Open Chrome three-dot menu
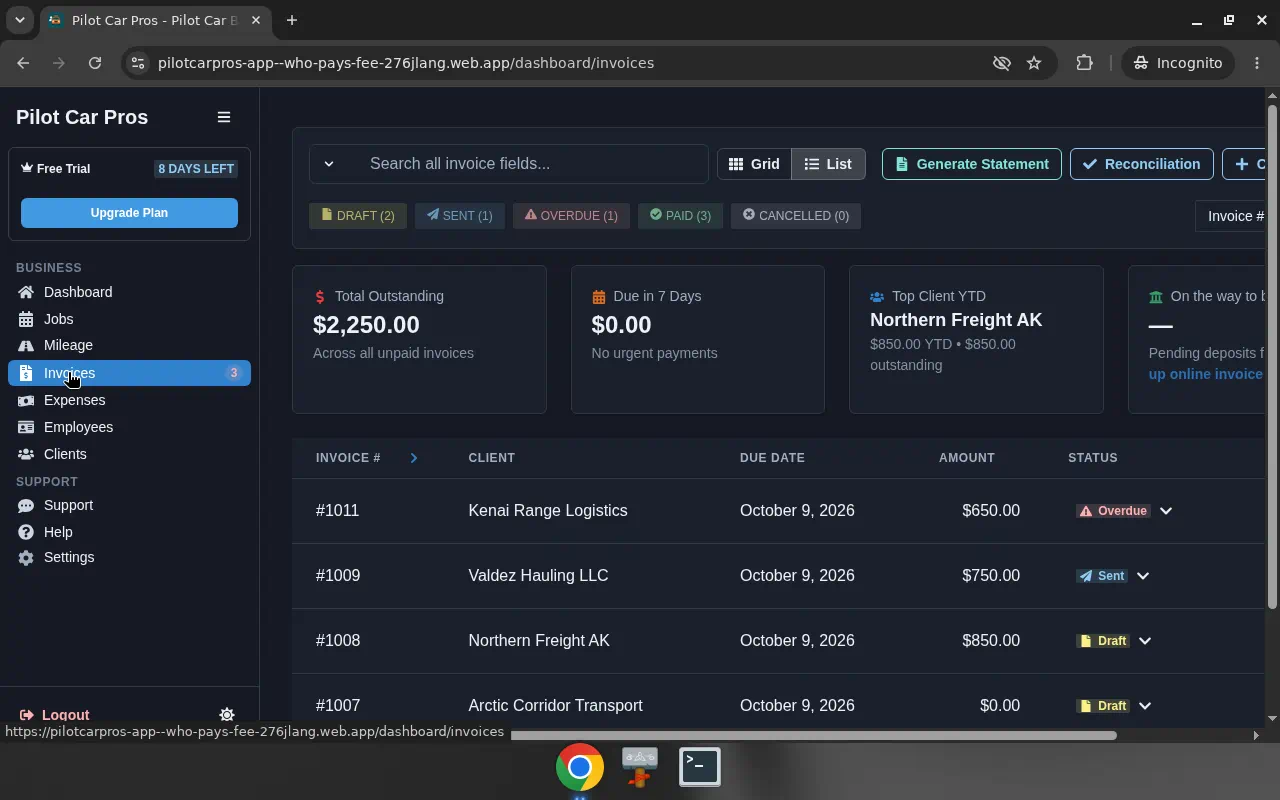1280x800 pixels. (x=1257, y=63)
